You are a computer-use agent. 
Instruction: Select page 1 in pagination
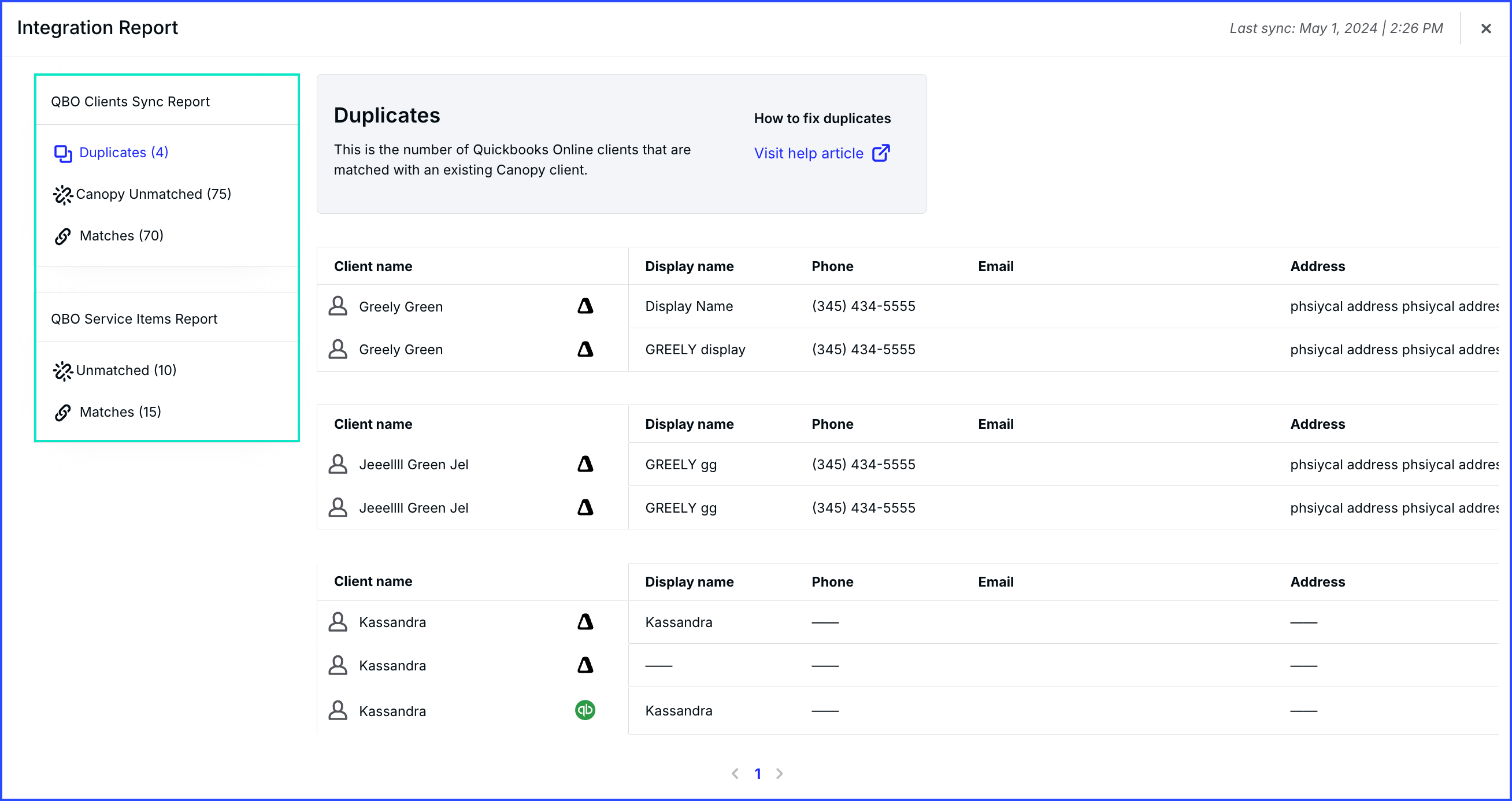(x=758, y=774)
